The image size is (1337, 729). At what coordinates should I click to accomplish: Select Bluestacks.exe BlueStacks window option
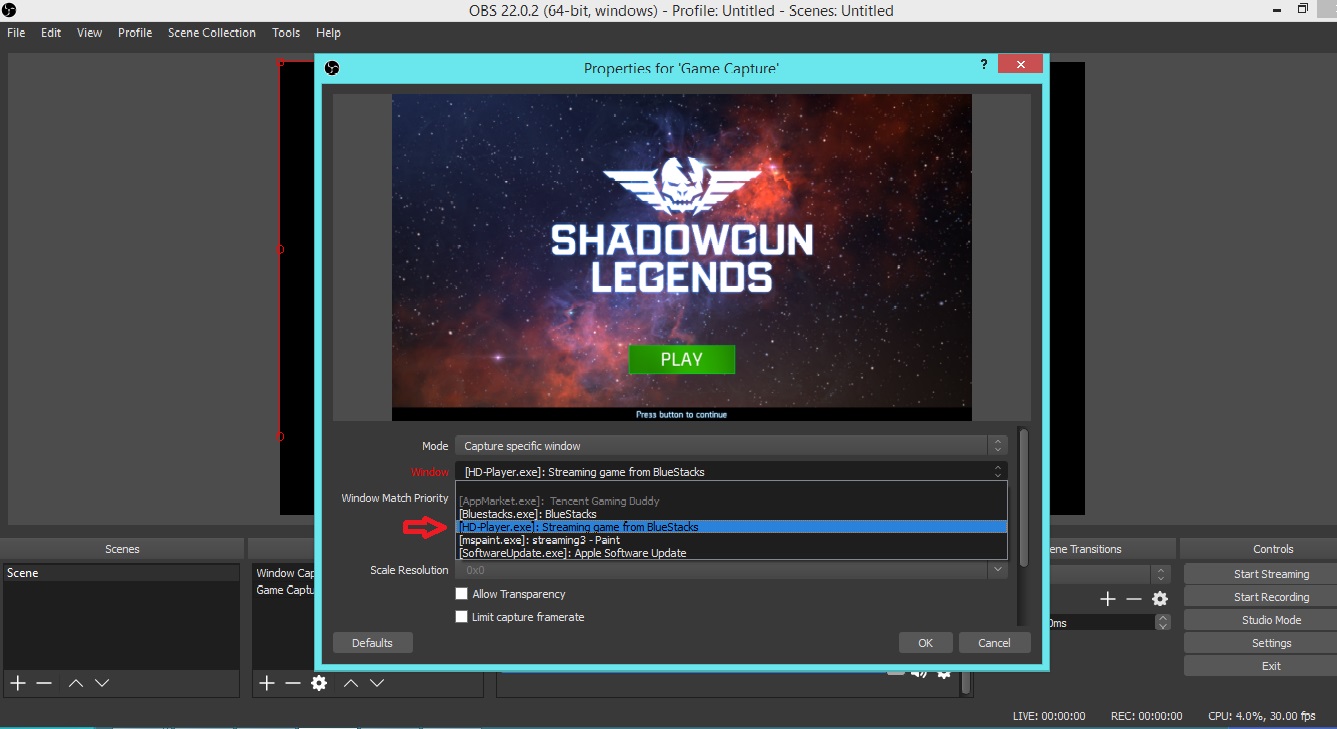(730, 514)
